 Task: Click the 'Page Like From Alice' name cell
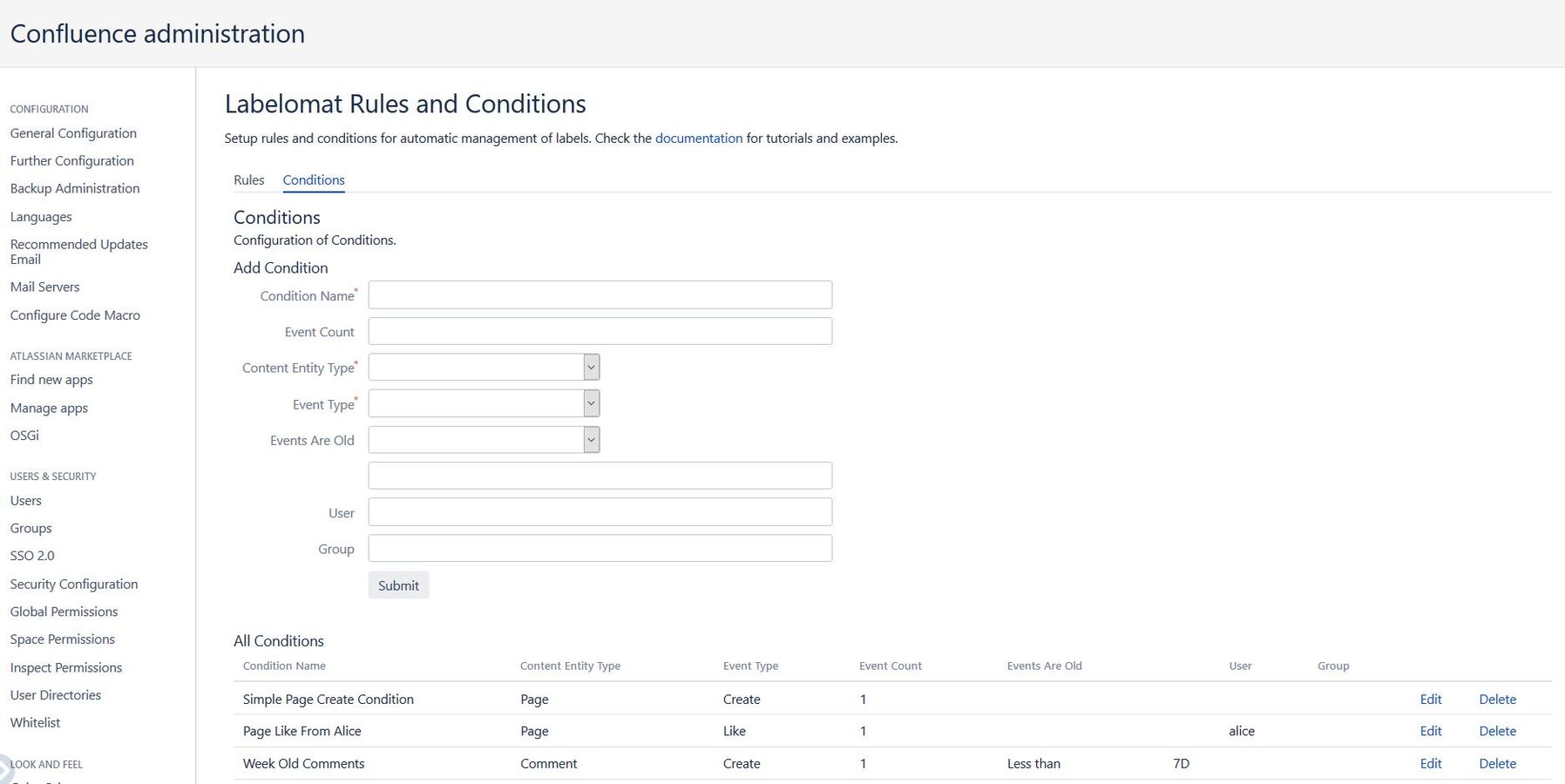[x=301, y=731]
